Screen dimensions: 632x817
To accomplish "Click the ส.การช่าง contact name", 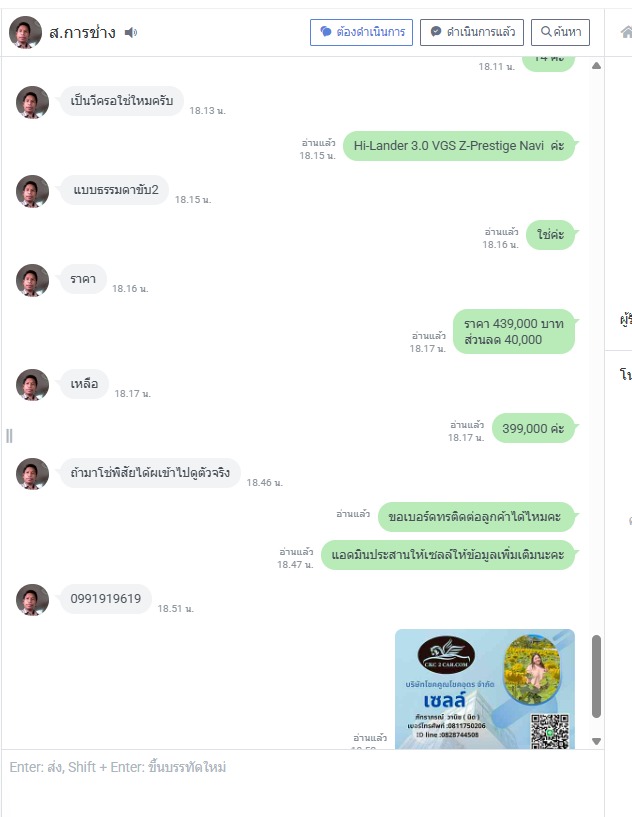I will pos(82,33).
